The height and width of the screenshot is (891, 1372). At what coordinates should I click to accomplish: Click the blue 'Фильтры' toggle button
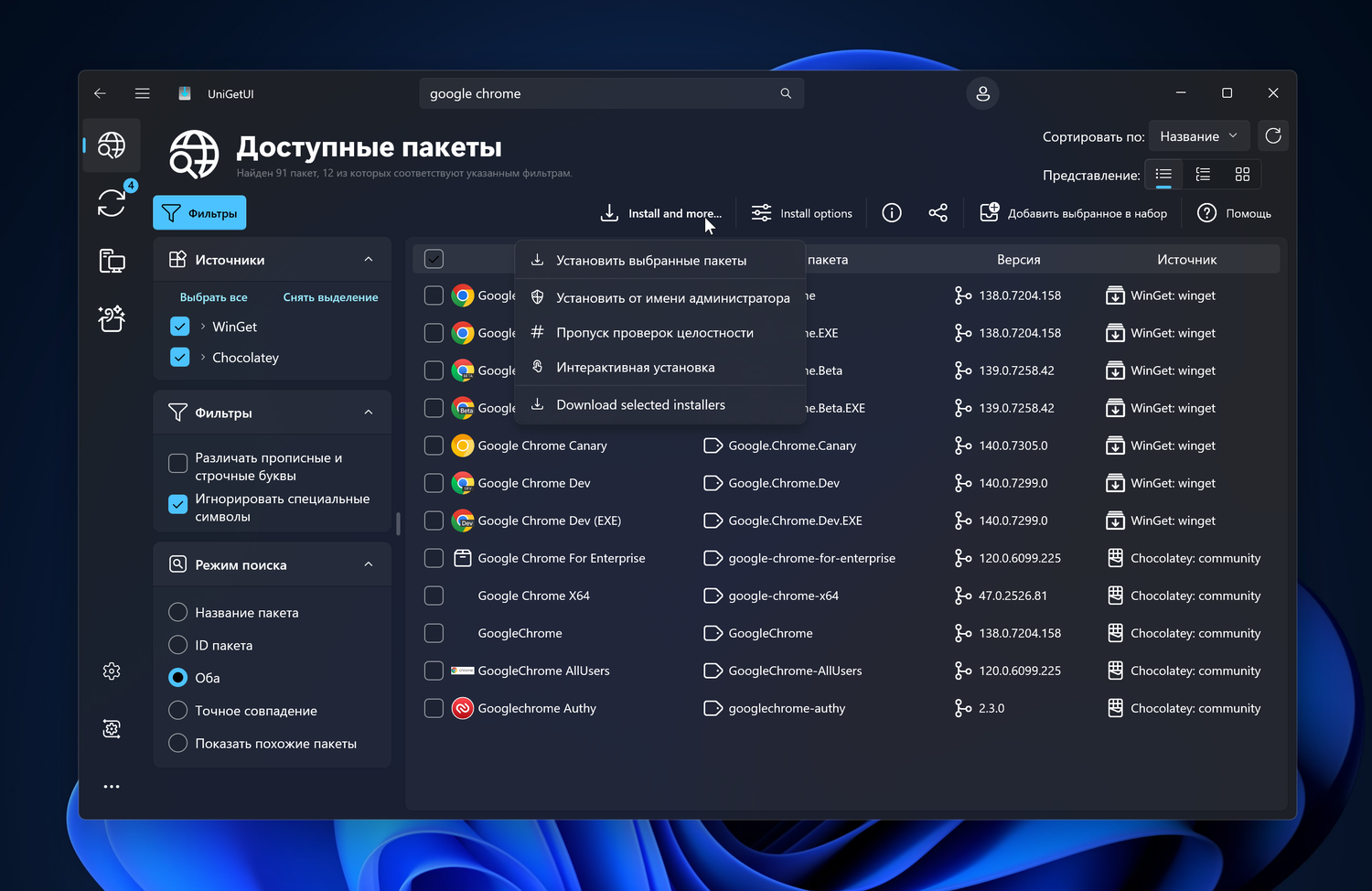coord(199,213)
